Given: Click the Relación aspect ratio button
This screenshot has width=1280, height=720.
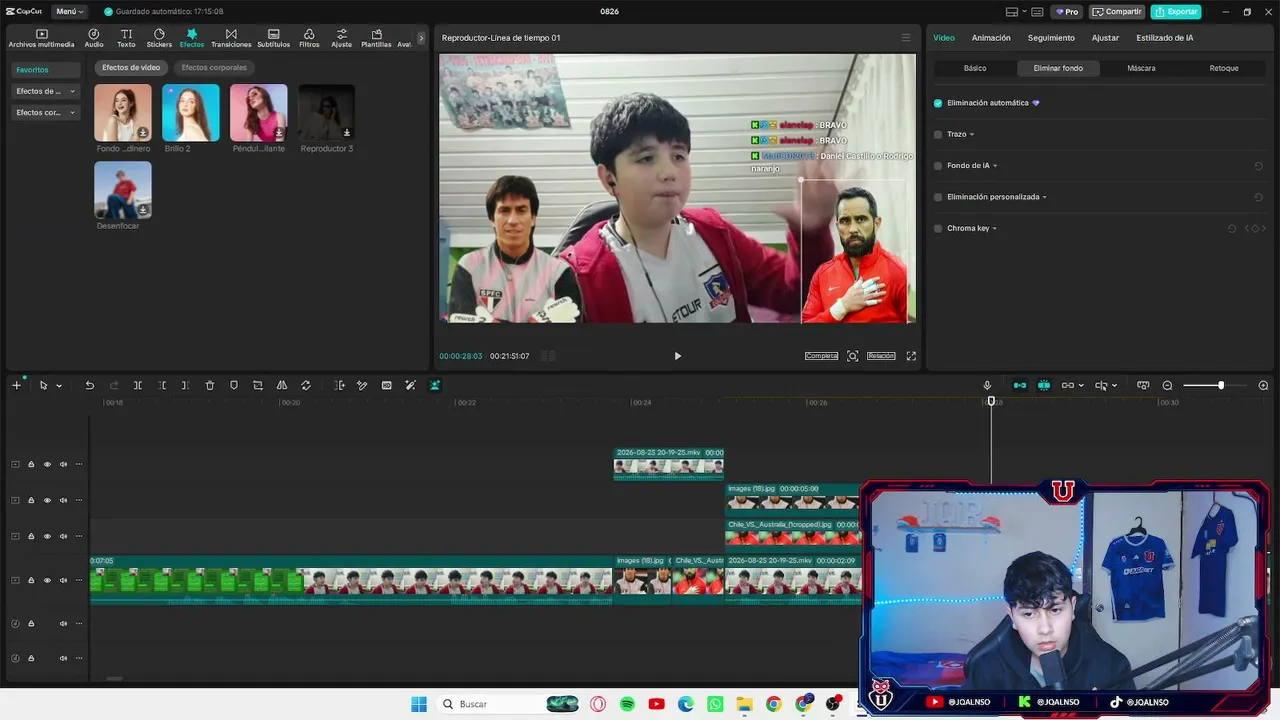Looking at the screenshot, I should tap(881, 356).
